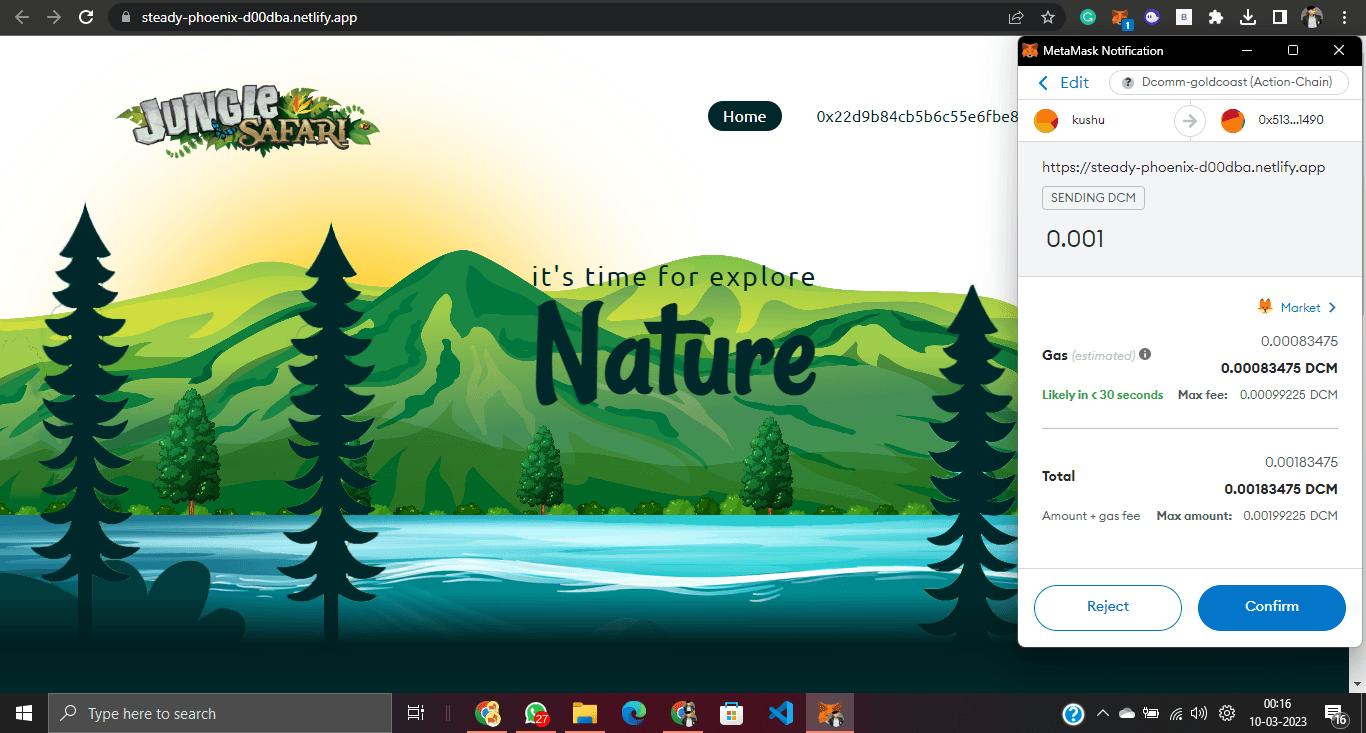Open Visual Studio Code from the taskbar
The width and height of the screenshot is (1366, 733).
click(781, 713)
